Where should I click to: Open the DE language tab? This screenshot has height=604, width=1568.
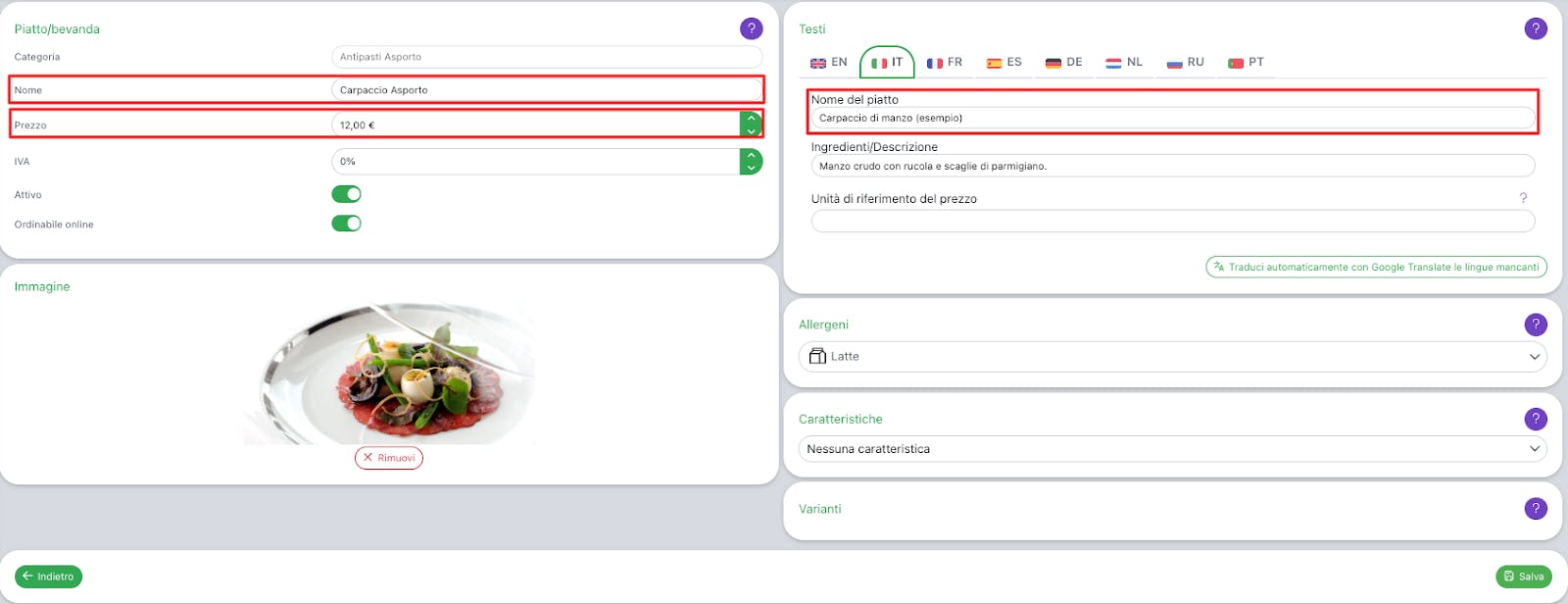[1064, 63]
